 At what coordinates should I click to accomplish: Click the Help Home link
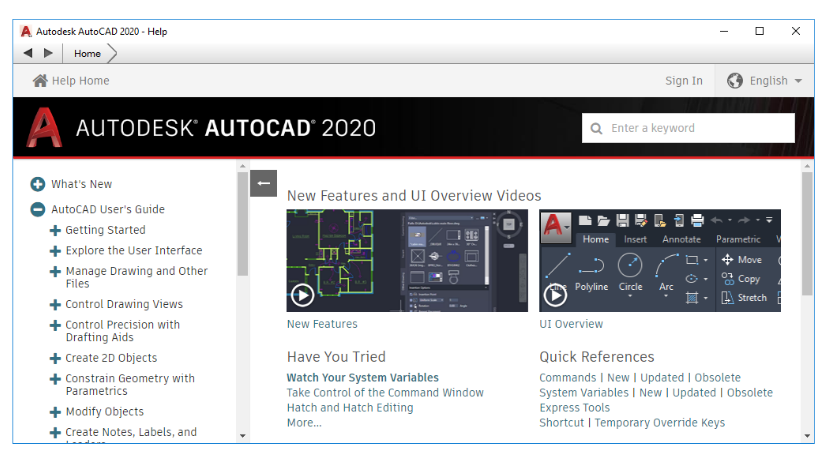80,80
